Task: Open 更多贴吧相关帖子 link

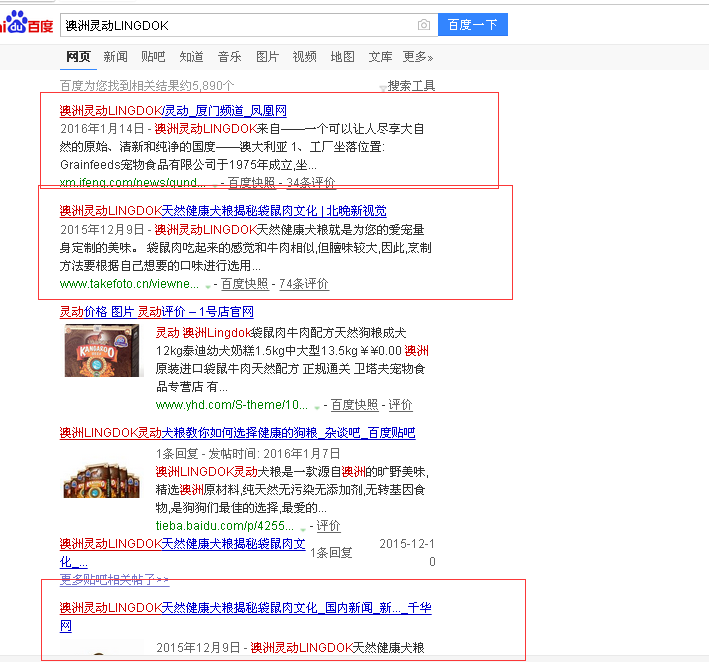Action: [114, 579]
